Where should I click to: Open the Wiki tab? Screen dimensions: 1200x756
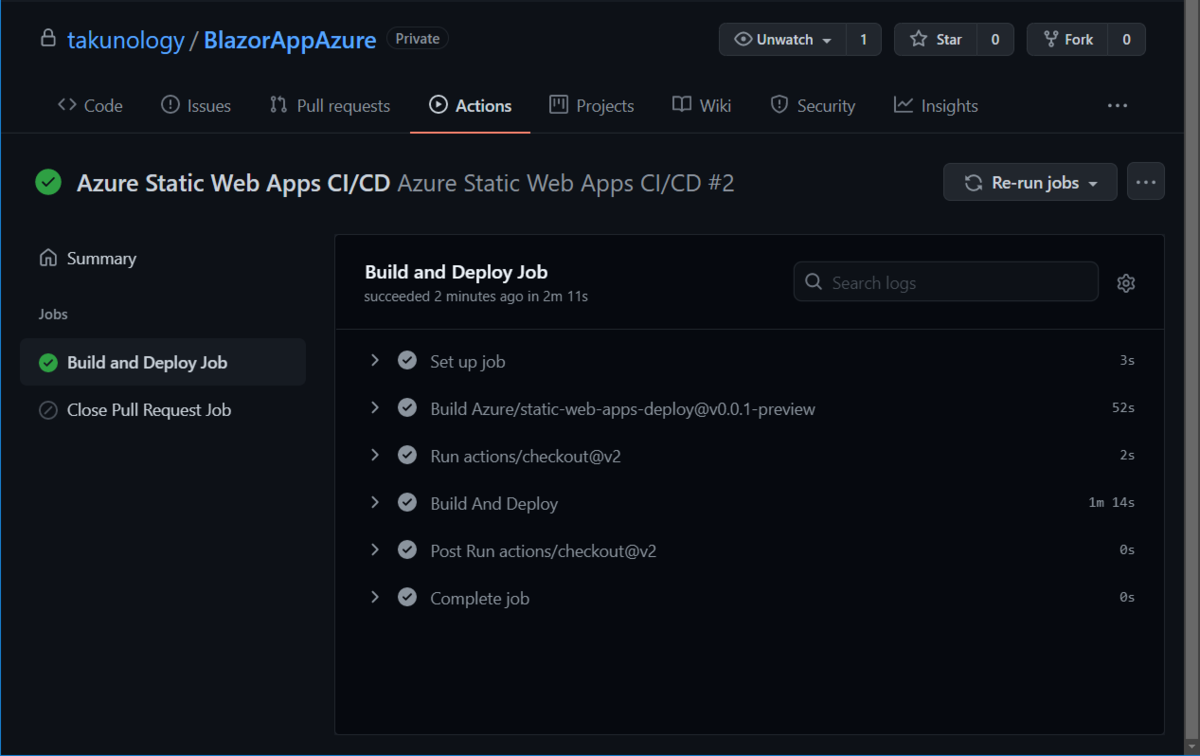coord(702,106)
